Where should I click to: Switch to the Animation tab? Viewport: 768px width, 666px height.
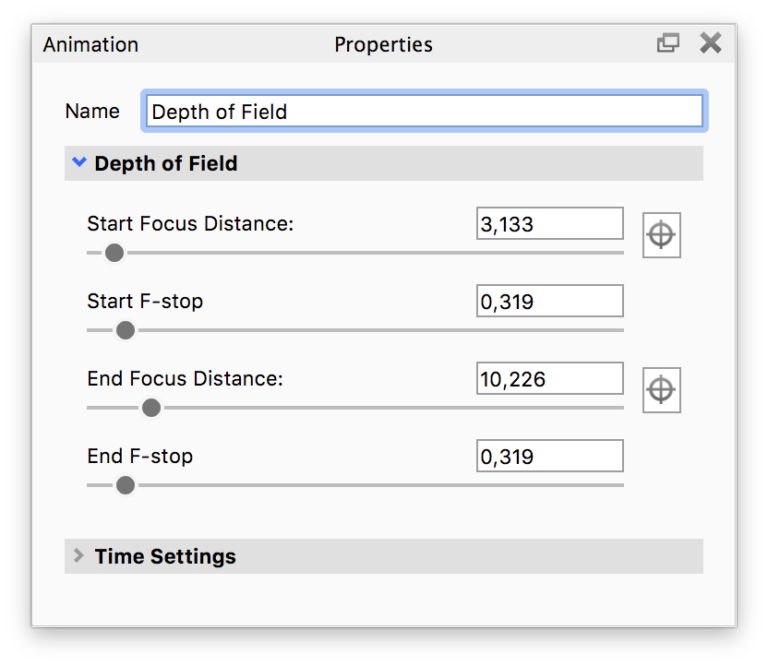click(x=91, y=45)
